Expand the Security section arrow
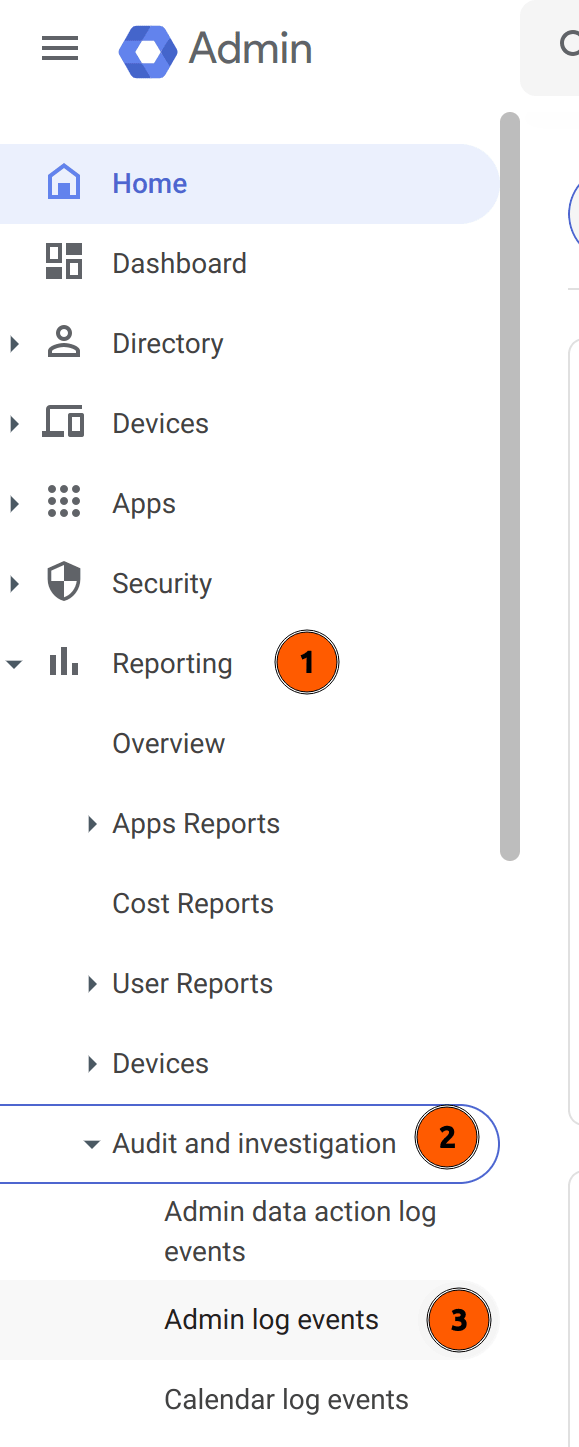579x1447 pixels. pos(14,583)
